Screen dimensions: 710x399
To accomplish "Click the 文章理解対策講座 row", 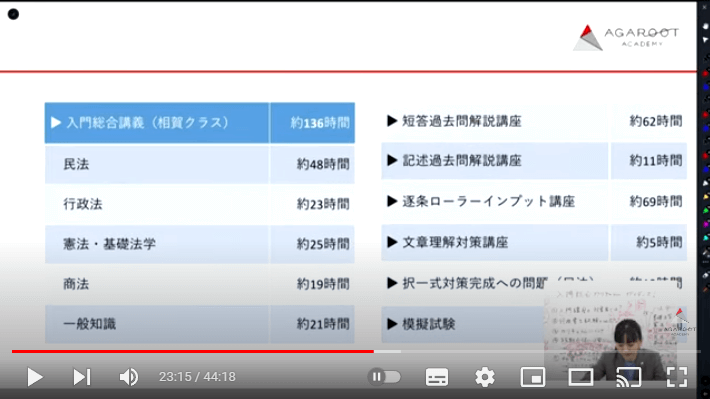I will (494, 242).
